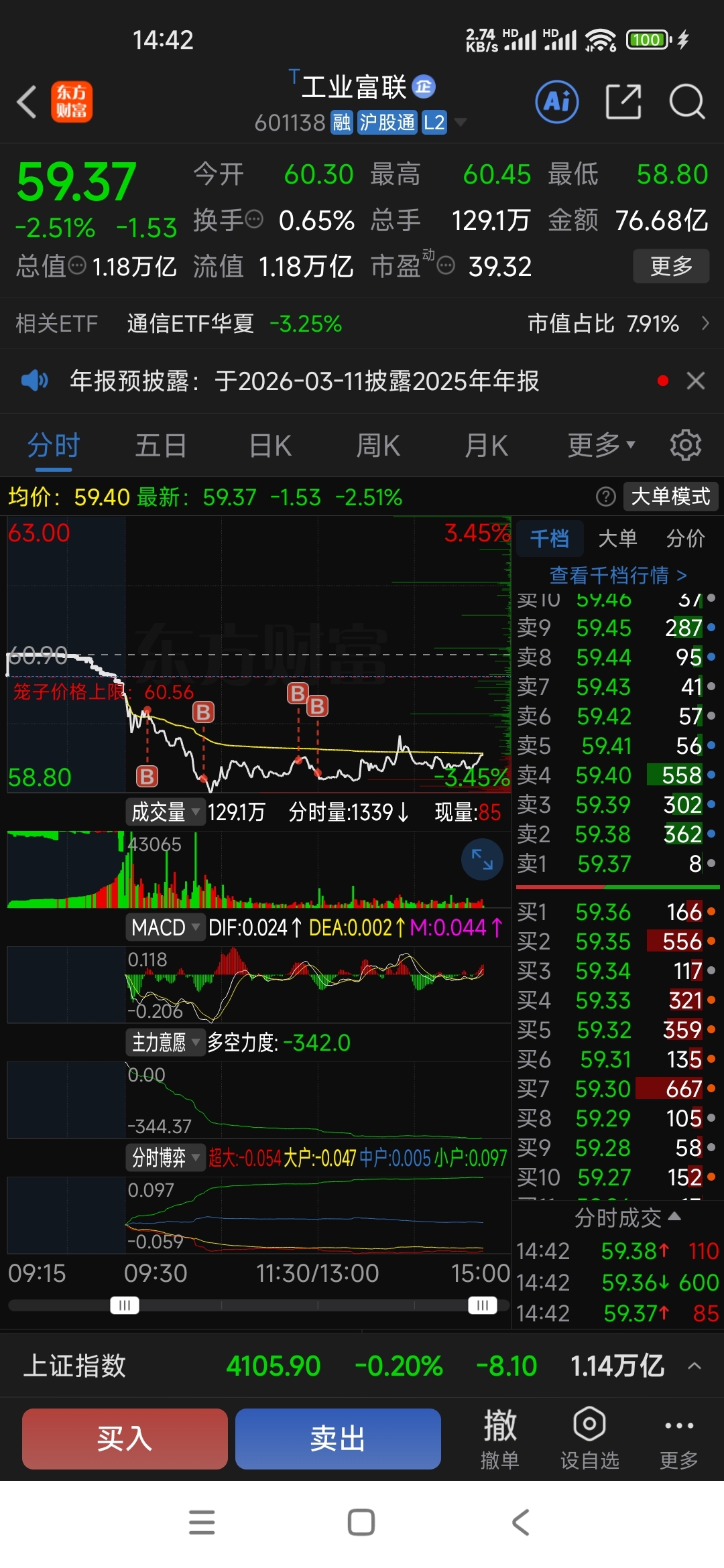Switch to the 周K chart tab

378,445
